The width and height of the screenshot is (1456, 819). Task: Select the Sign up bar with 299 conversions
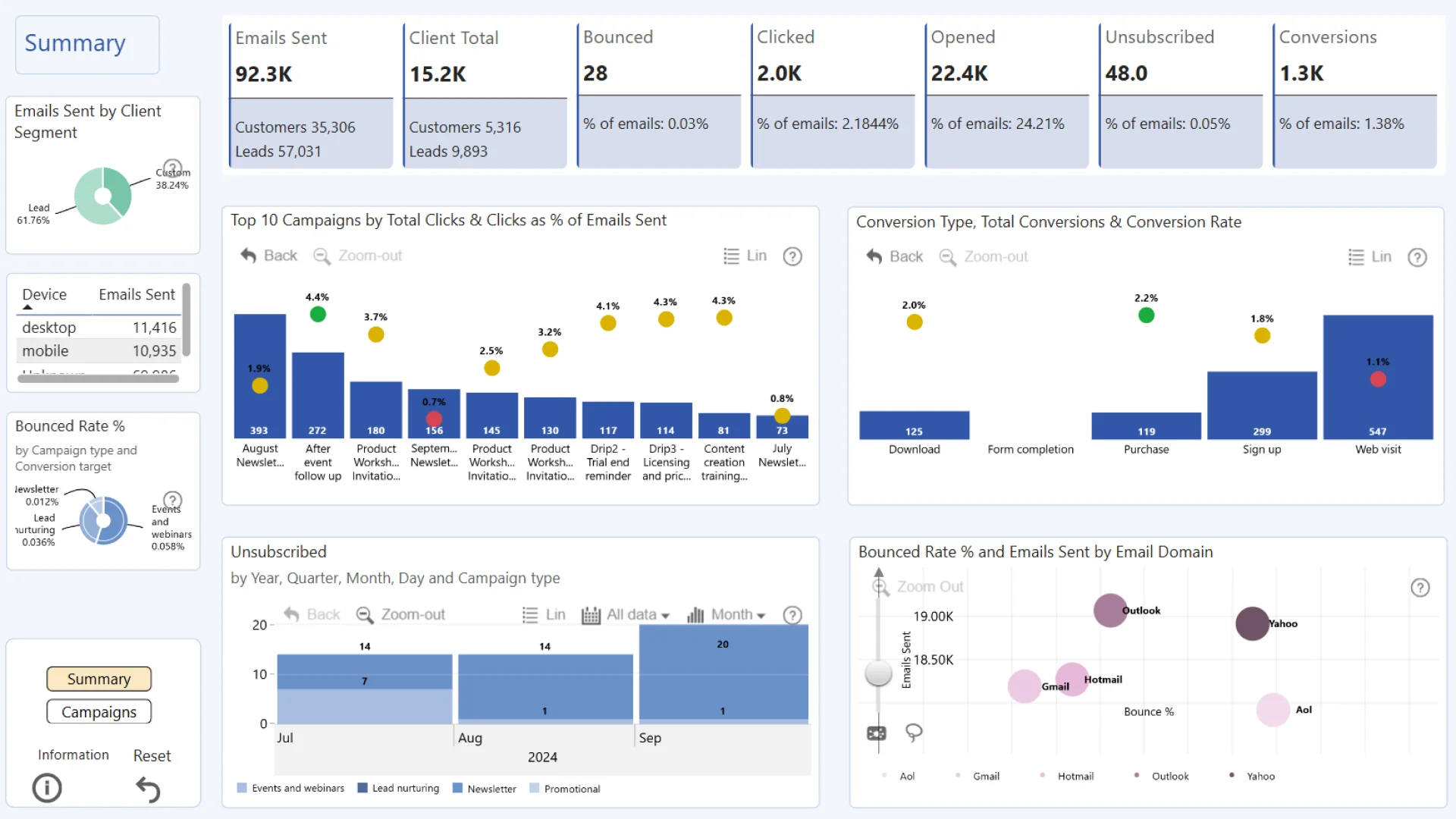click(x=1262, y=406)
